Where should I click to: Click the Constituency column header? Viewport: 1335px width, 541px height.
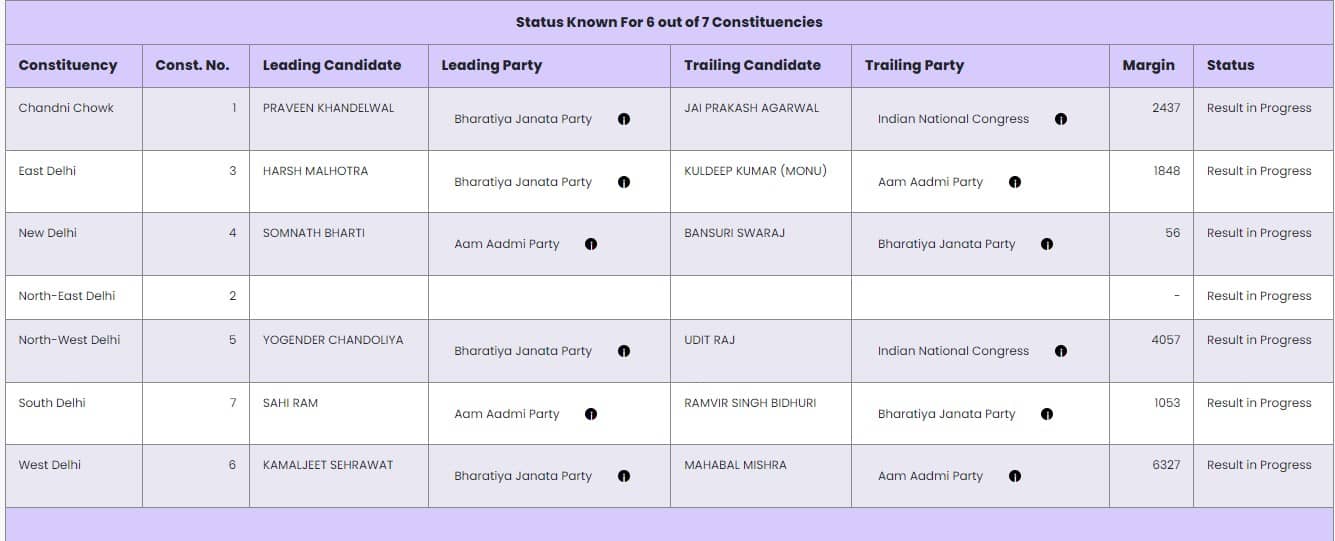(68, 65)
